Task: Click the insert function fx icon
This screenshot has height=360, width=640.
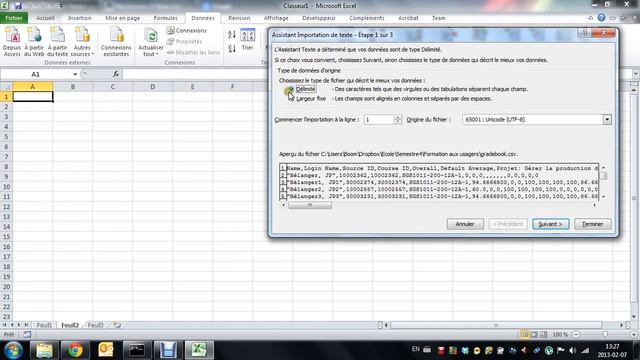Action: 116,74
